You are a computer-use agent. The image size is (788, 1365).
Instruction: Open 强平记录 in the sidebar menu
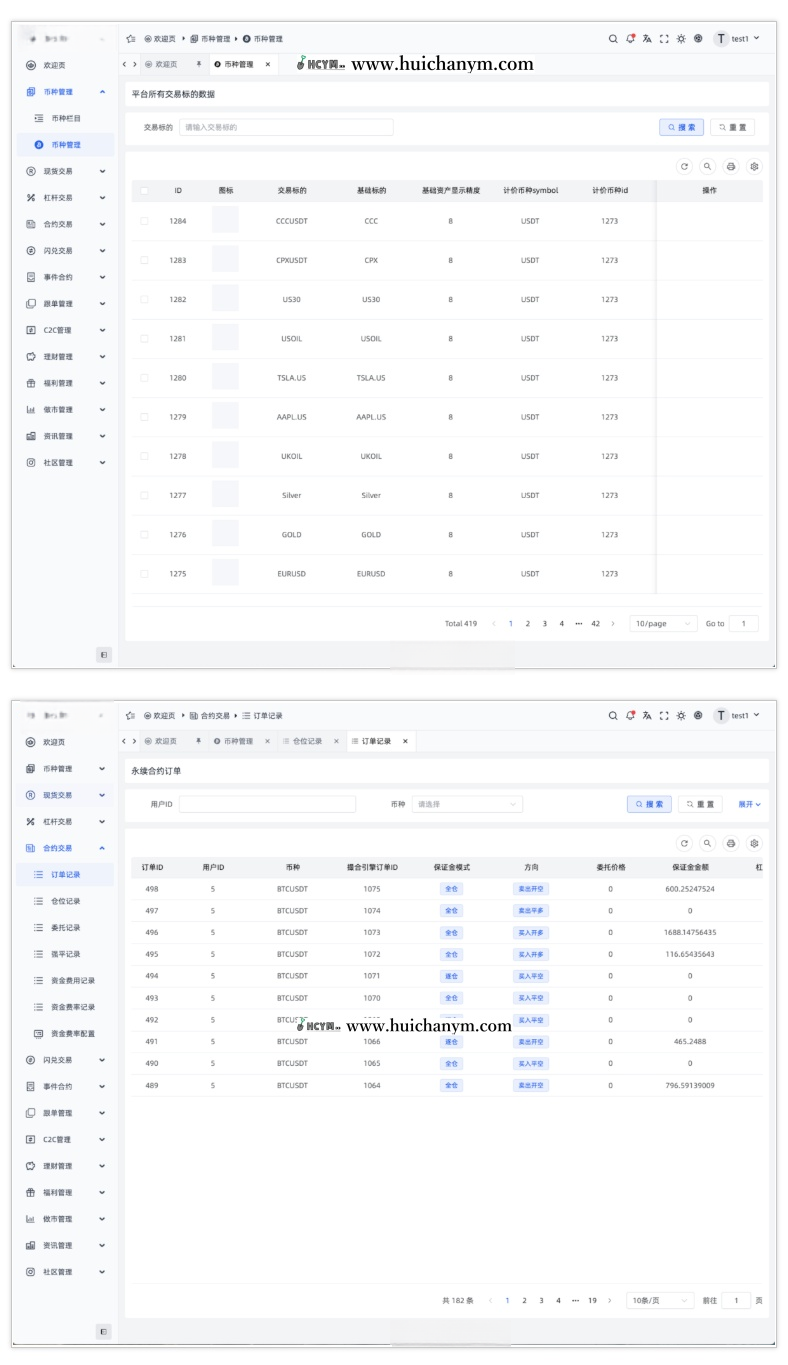tap(65, 954)
